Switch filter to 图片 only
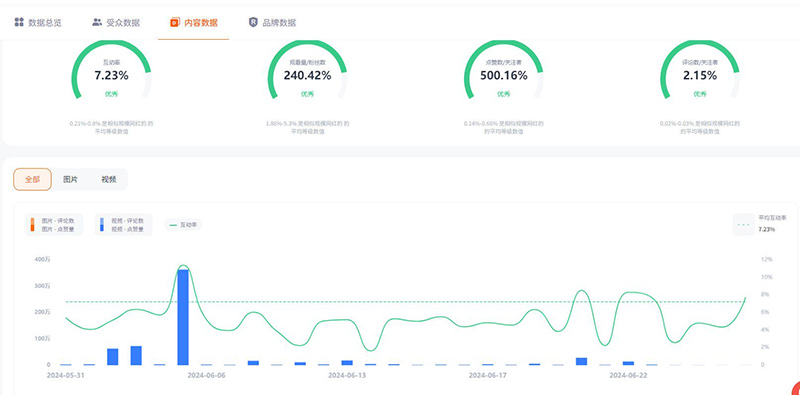The height and width of the screenshot is (395, 800). pos(70,179)
